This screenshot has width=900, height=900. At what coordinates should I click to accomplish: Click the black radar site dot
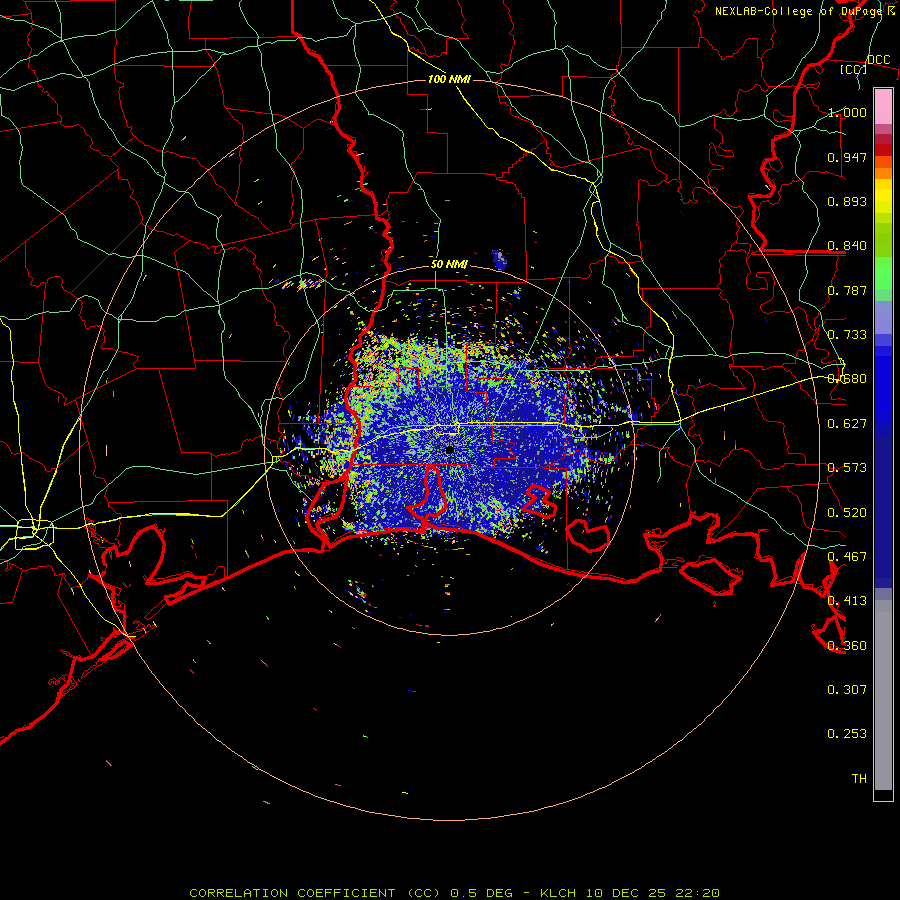click(449, 451)
